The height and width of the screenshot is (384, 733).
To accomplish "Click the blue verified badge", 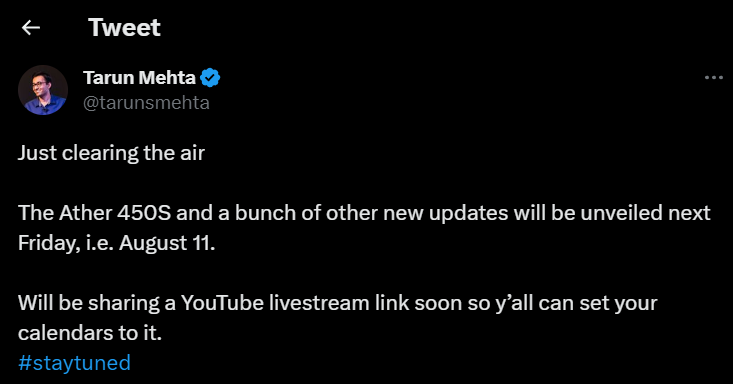I will 210,78.
